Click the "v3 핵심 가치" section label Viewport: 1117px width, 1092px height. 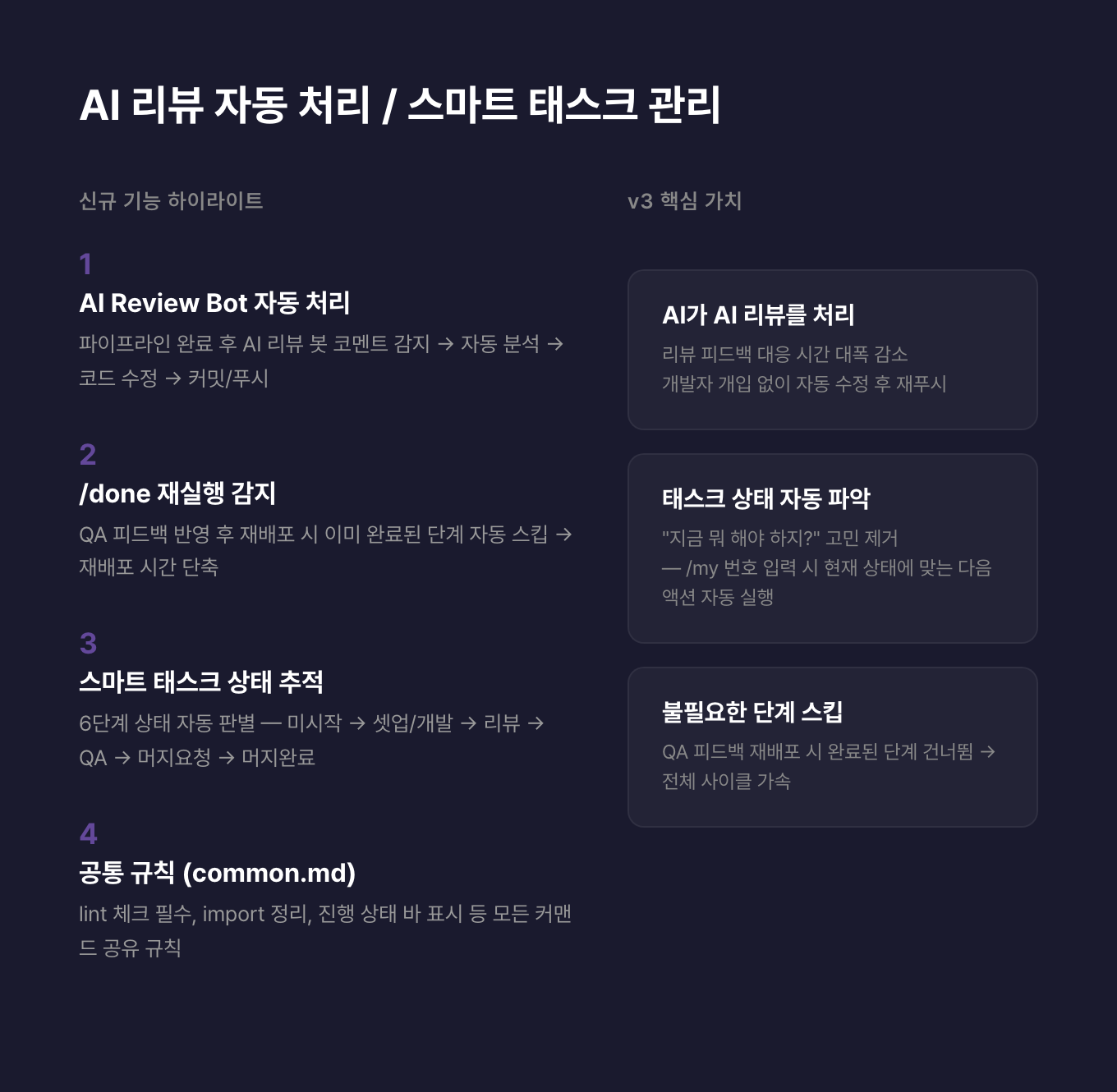click(684, 201)
